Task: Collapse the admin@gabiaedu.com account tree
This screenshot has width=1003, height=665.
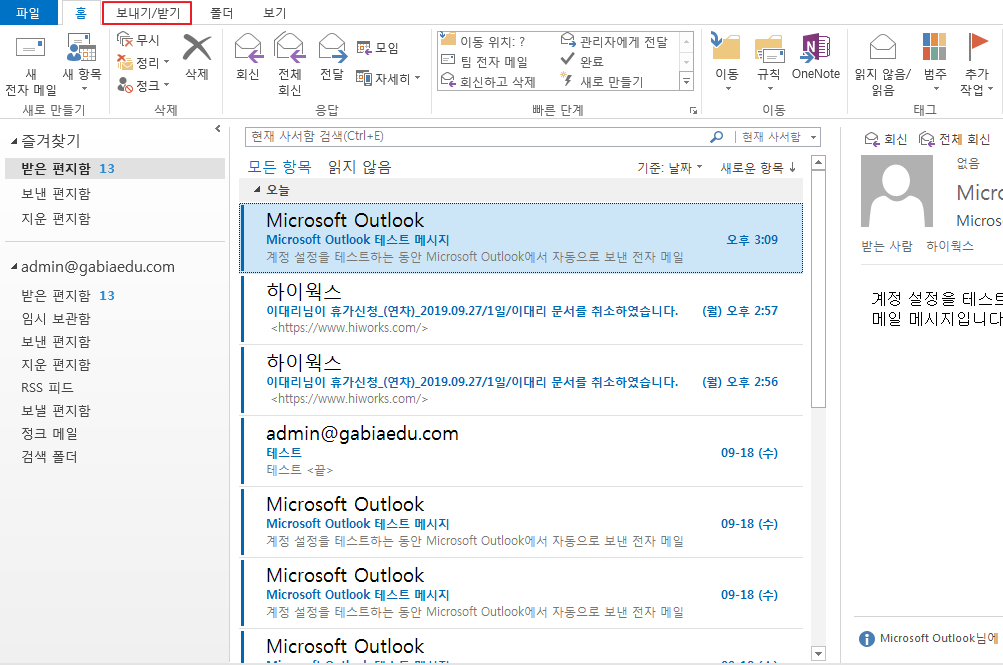Action: (14, 267)
